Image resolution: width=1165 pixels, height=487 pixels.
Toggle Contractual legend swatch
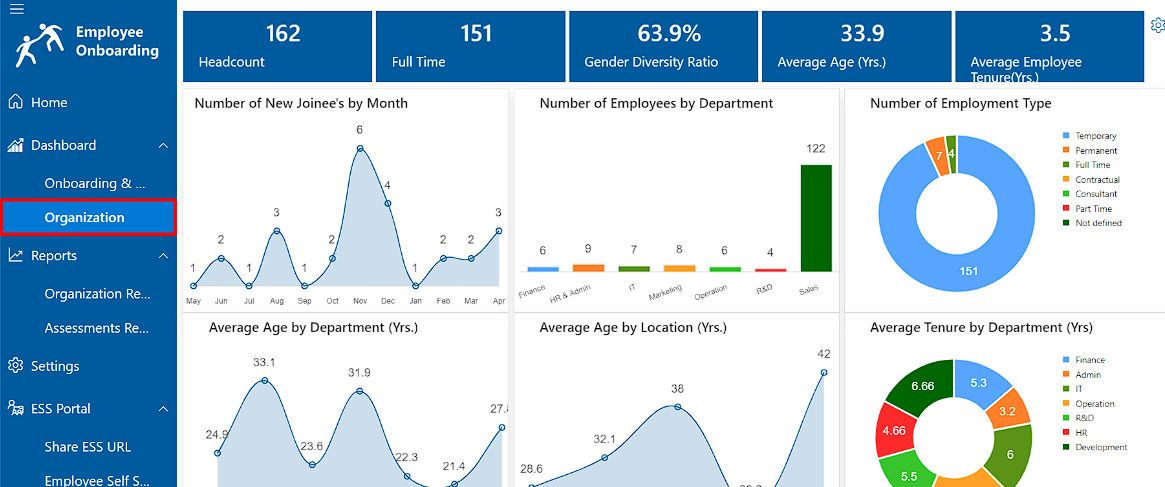pos(1066,179)
